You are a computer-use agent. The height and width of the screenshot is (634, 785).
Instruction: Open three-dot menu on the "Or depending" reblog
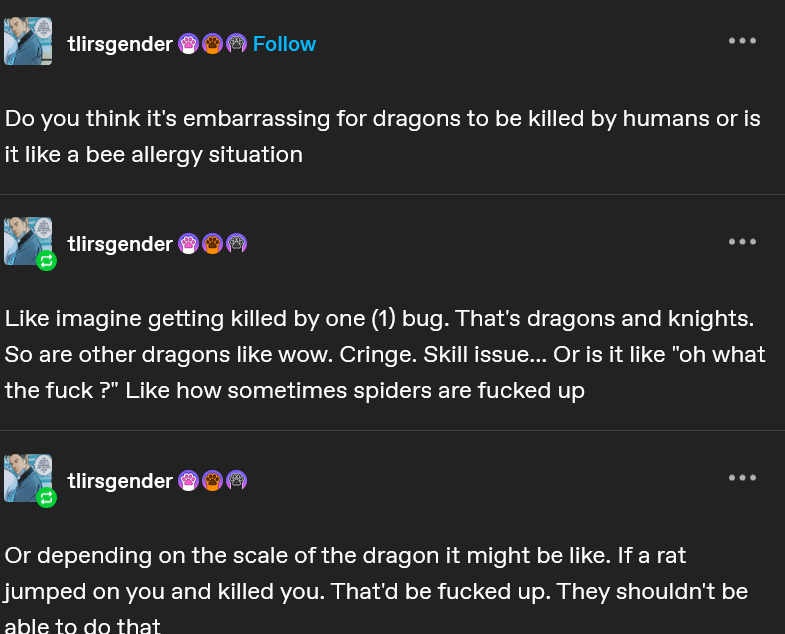click(742, 478)
